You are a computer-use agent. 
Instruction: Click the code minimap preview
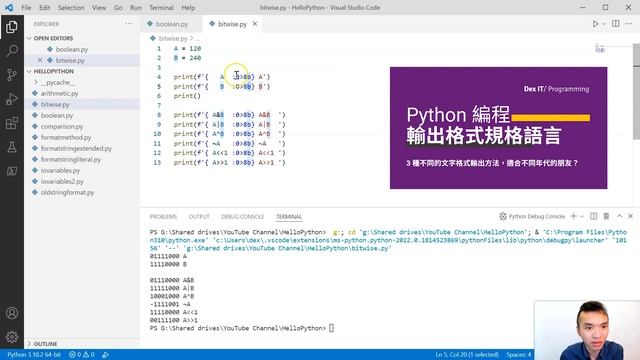(x=600, y=48)
